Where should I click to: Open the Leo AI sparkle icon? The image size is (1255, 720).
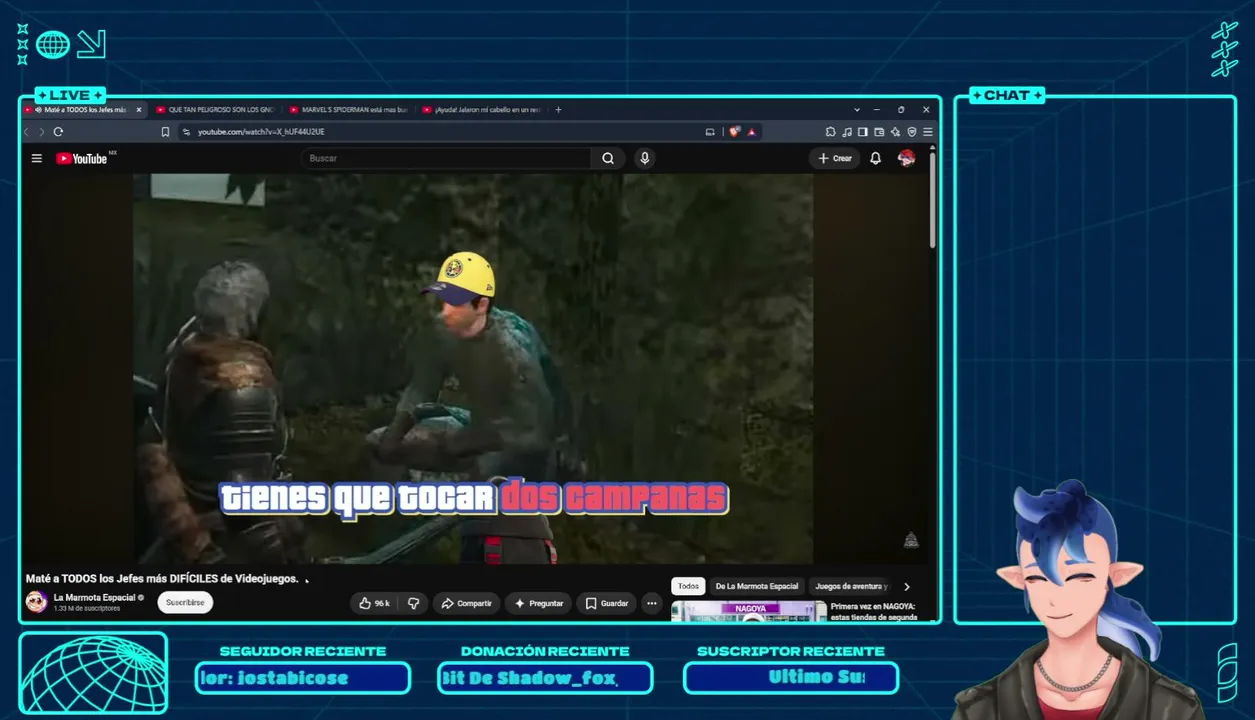pos(895,132)
